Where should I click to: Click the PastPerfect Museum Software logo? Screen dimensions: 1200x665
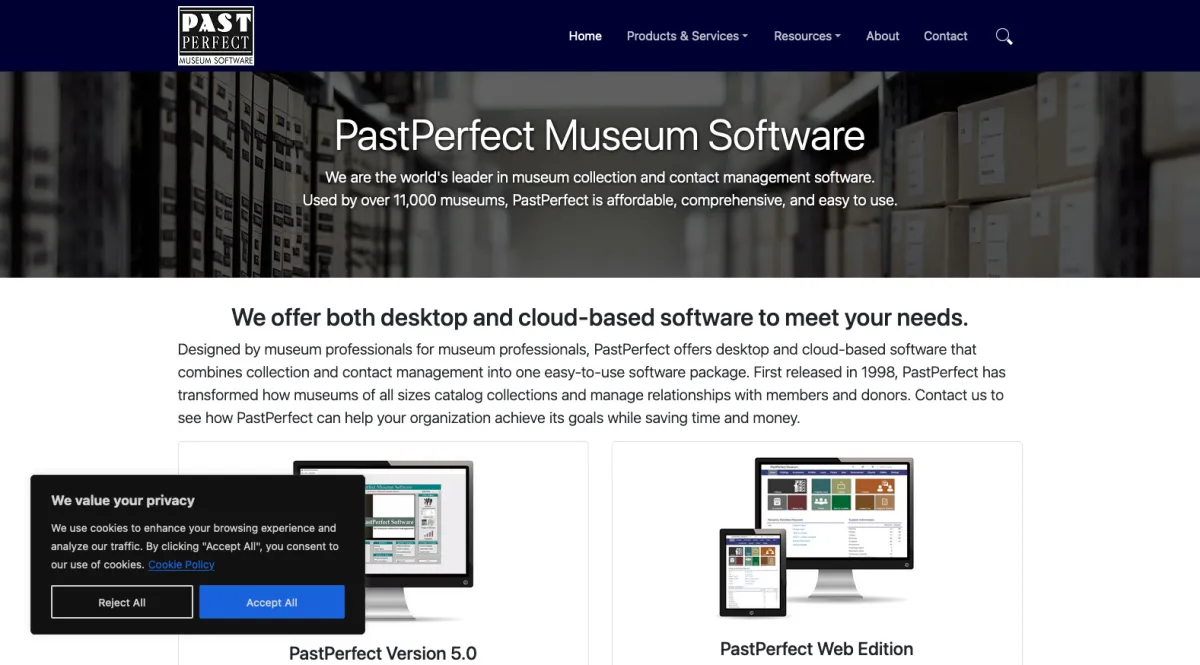[216, 36]
